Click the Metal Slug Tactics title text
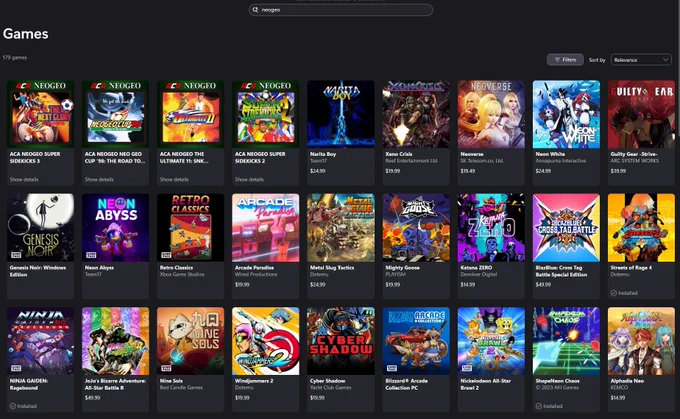 point(332,268)
